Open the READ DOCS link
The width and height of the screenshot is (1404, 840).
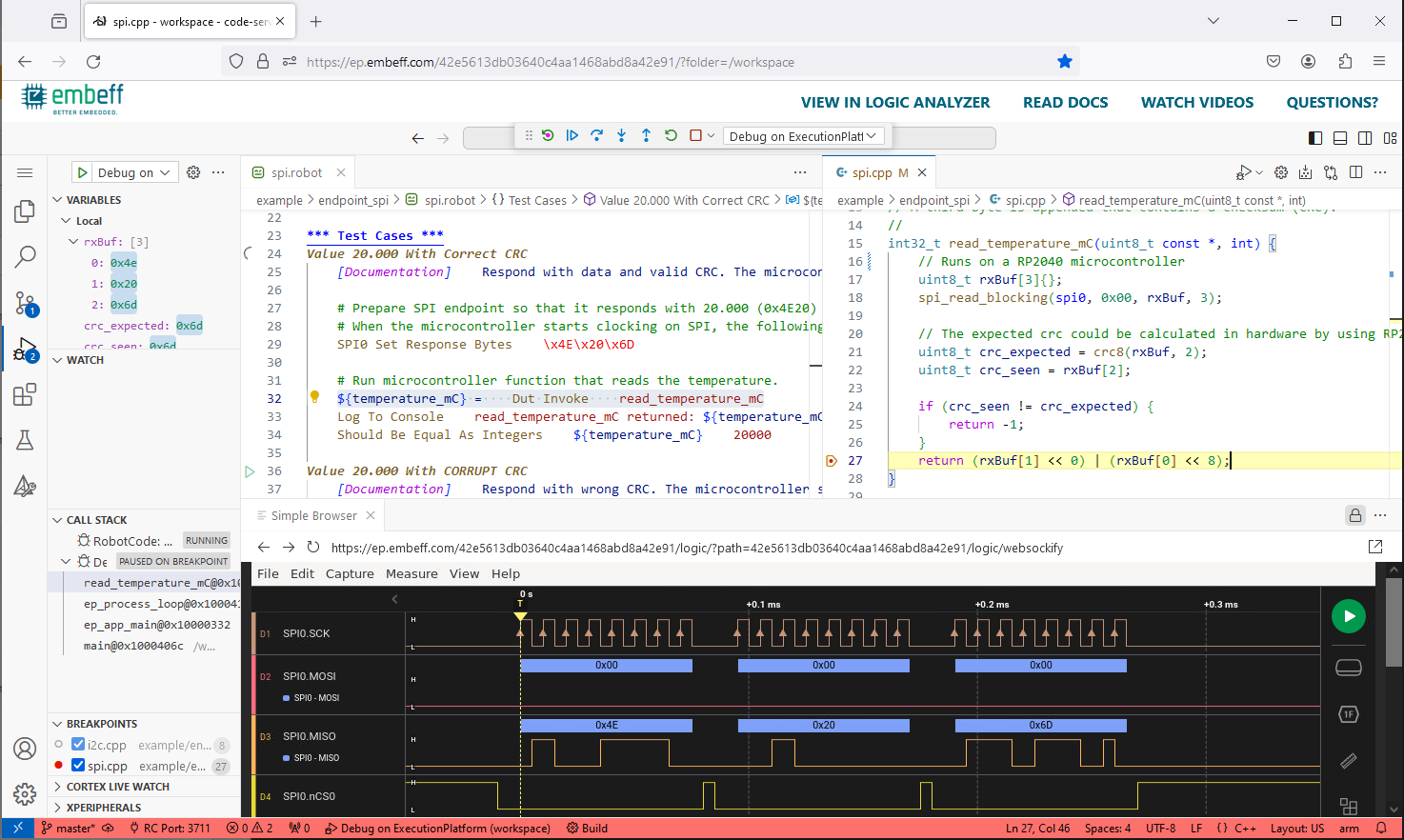pos(1065,103)
